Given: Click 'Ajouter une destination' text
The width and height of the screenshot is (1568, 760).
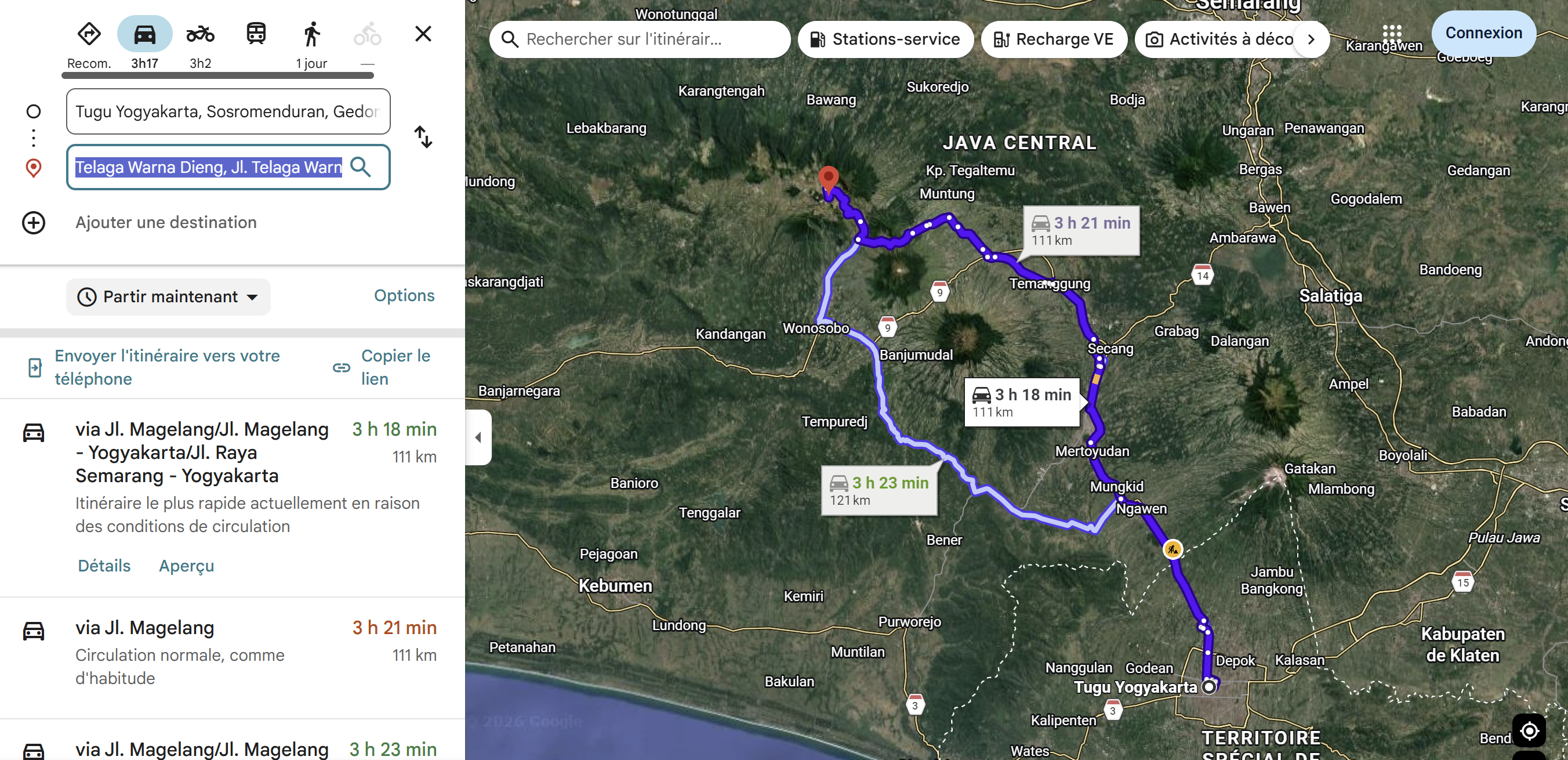Looking at the screenshot, I should tap(166, 223).
